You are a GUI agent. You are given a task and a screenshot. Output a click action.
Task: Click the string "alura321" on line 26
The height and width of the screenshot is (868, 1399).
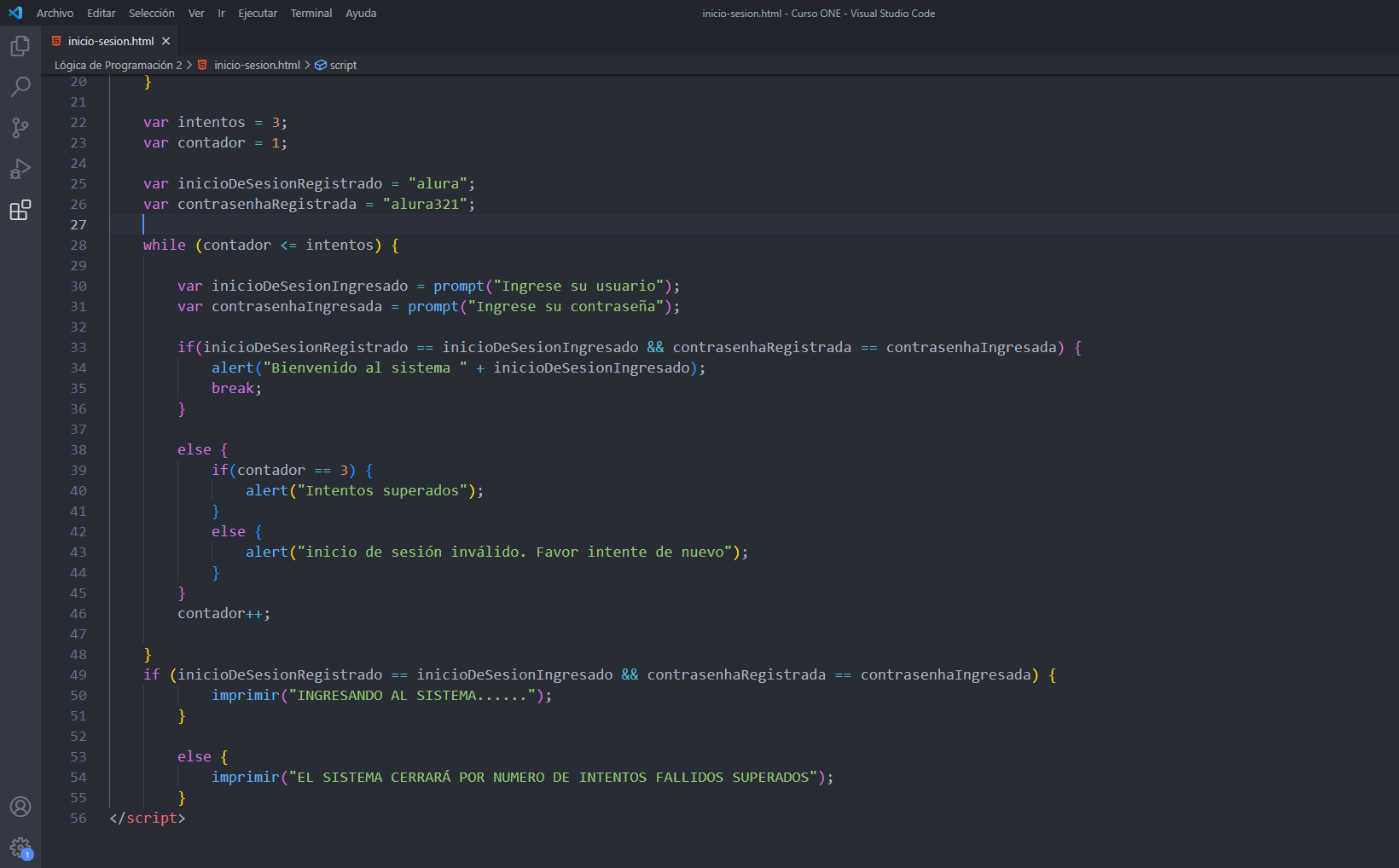(x=425, y=205)
